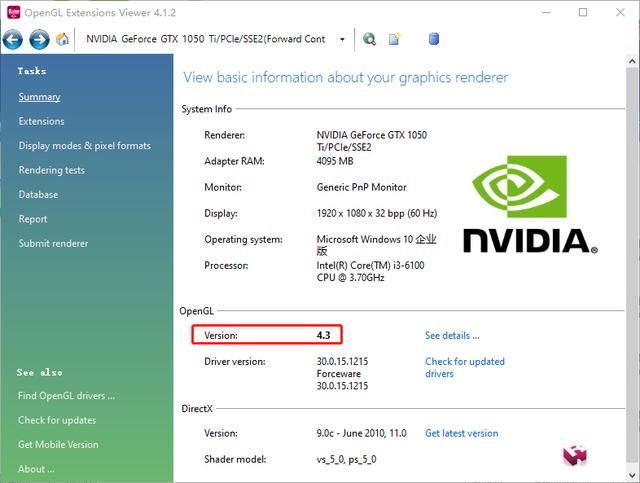
Task: Open the About link
Action: [36, 469]
